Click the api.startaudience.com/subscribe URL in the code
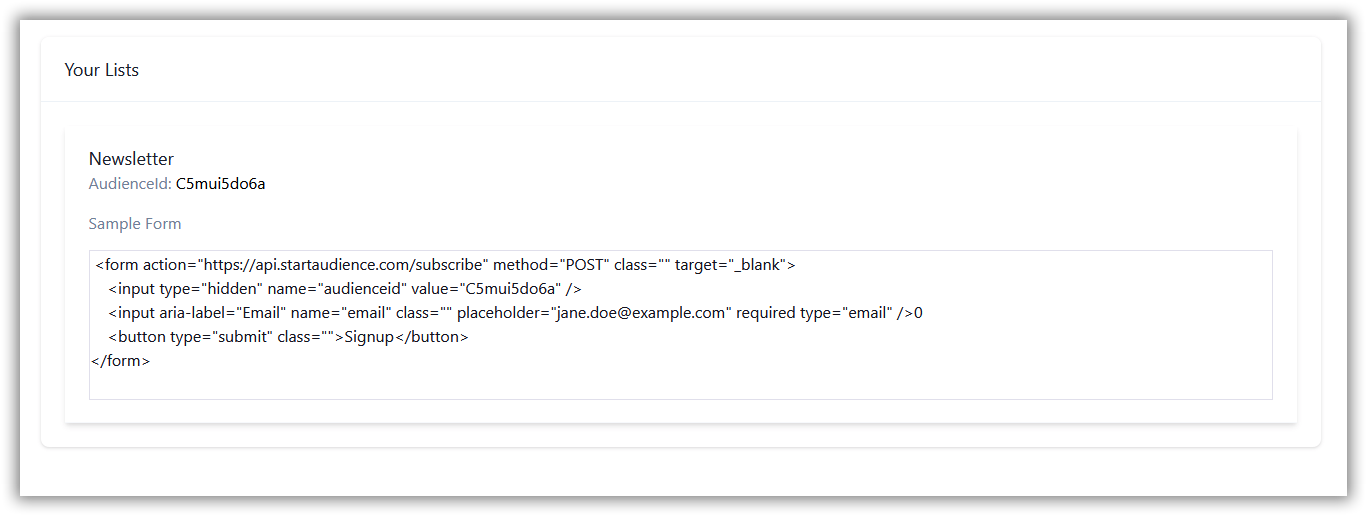 click(345, 265)
